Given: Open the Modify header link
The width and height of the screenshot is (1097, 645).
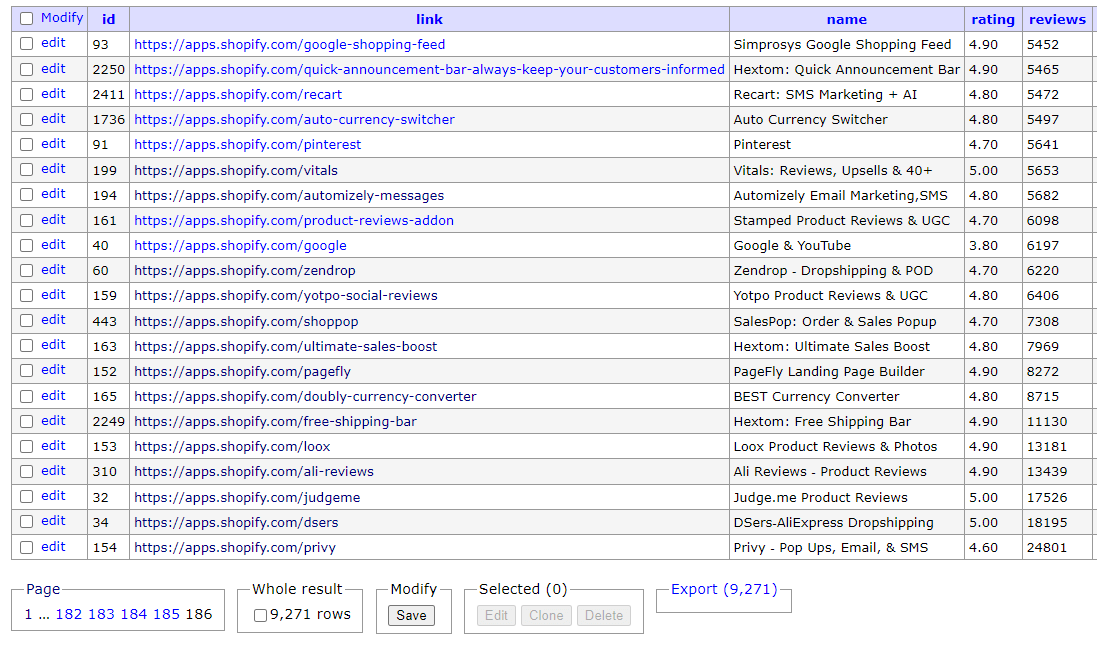Looking at the screenshot, I should 62,18.
